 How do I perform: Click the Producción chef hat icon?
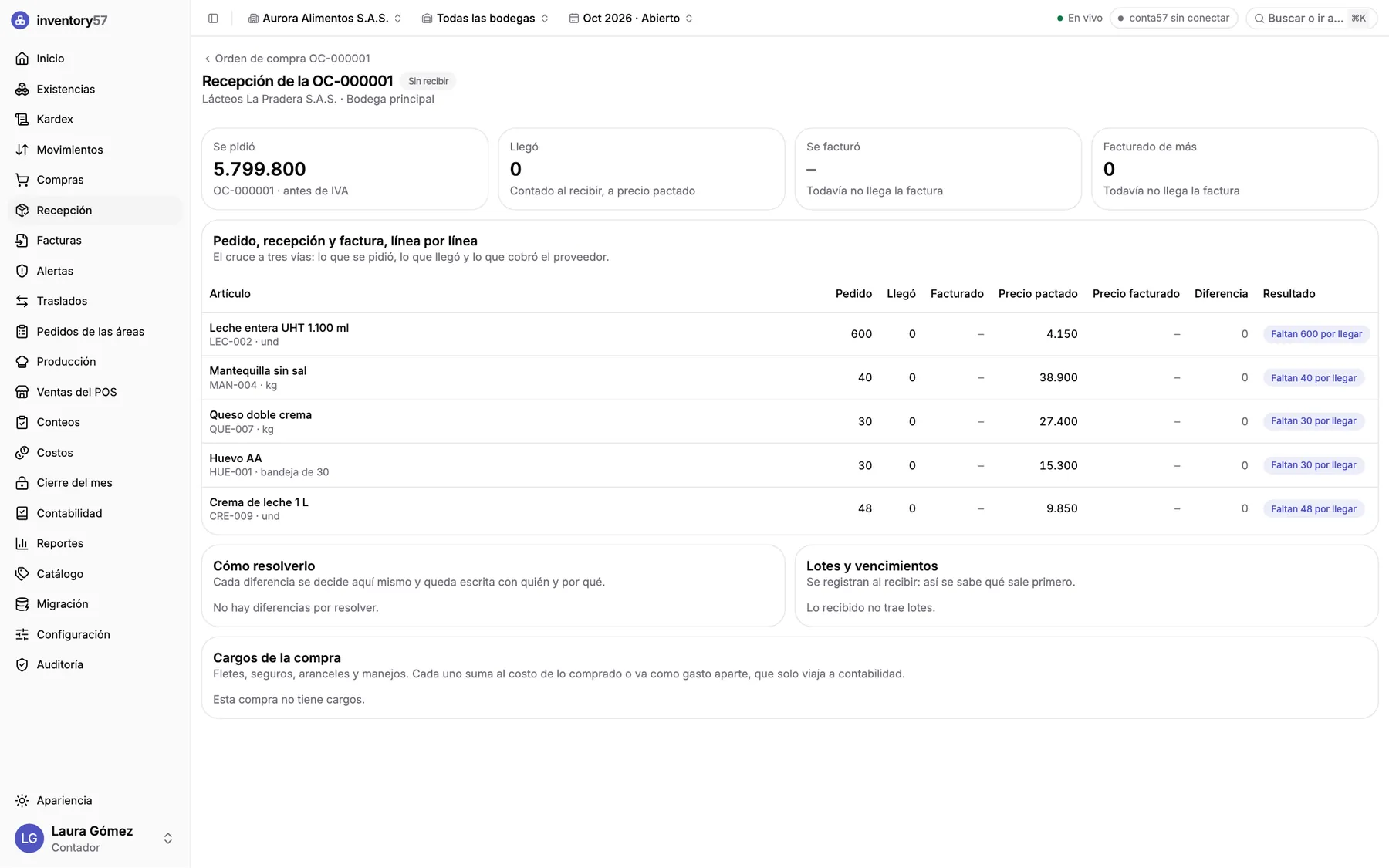point(22,362)
